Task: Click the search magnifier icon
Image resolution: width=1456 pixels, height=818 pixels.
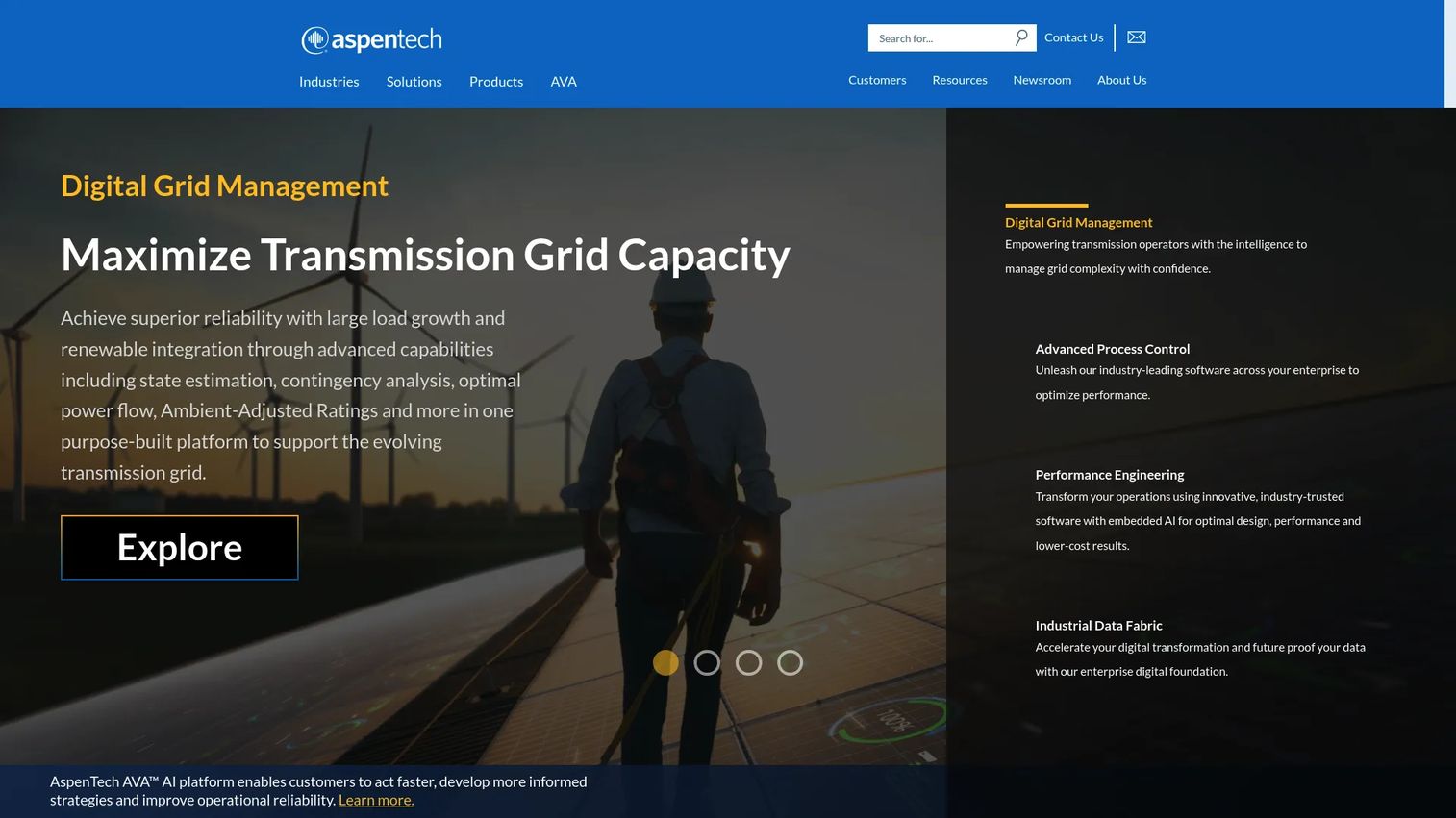Action: pyautogui.click(x=1020, y=37)
